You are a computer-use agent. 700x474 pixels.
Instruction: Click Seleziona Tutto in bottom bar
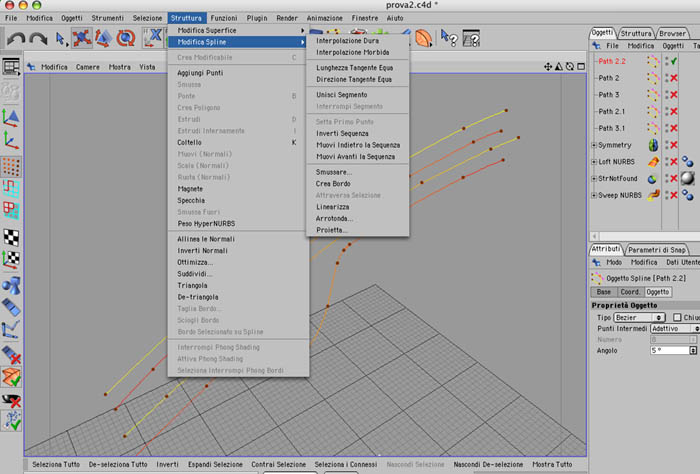(x=56, y=465)
